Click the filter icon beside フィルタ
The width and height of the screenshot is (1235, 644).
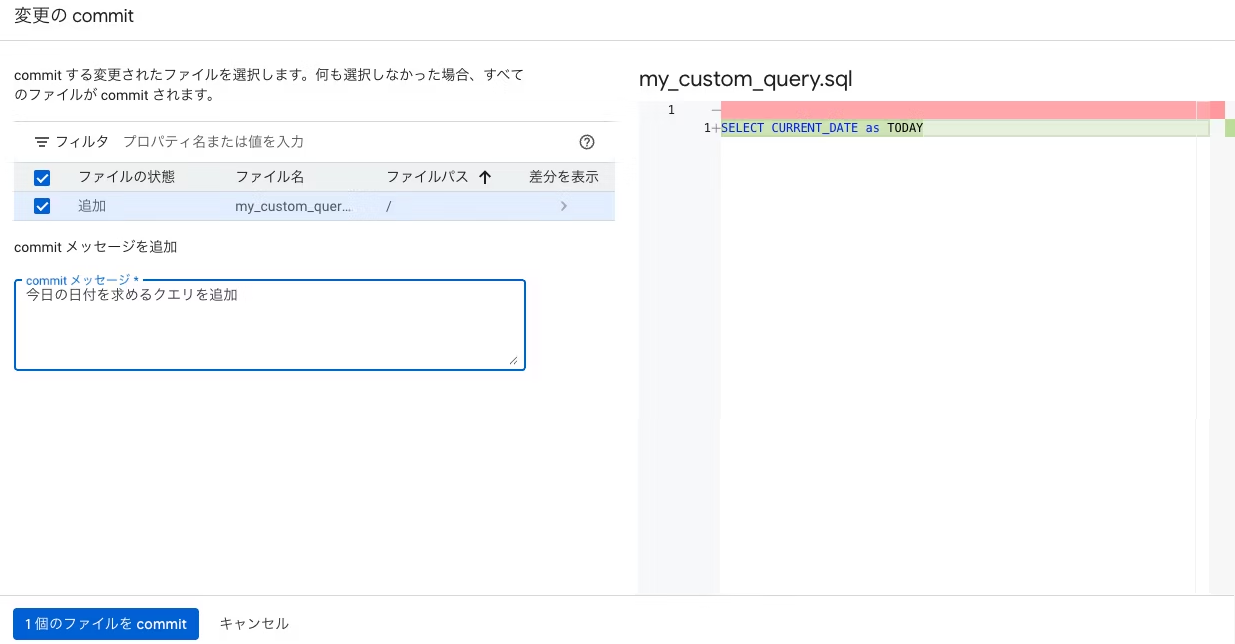tap(42, 142)
